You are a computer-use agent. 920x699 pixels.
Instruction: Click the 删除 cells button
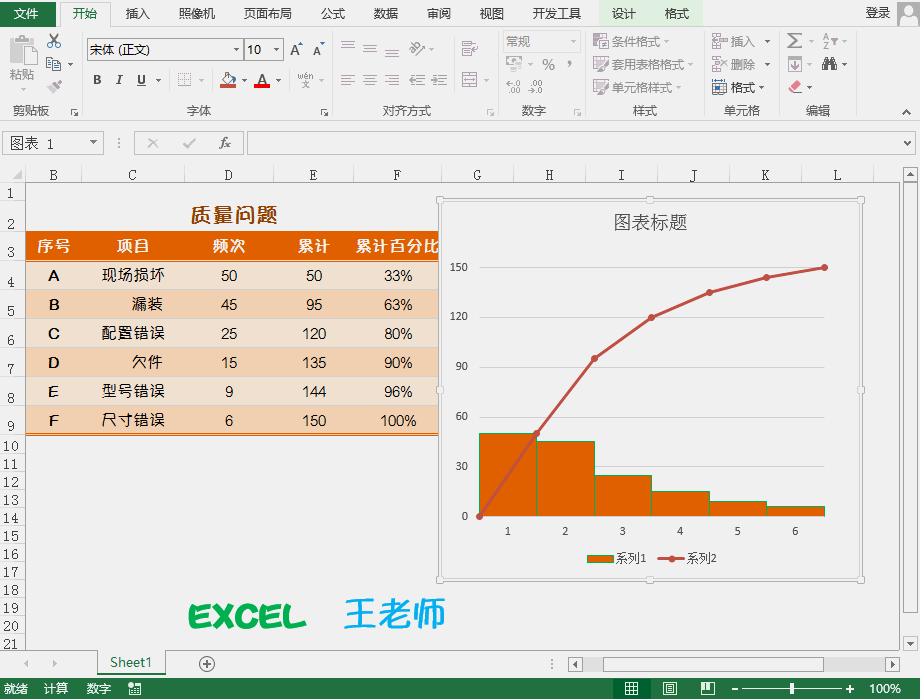[x=741, y=64]
